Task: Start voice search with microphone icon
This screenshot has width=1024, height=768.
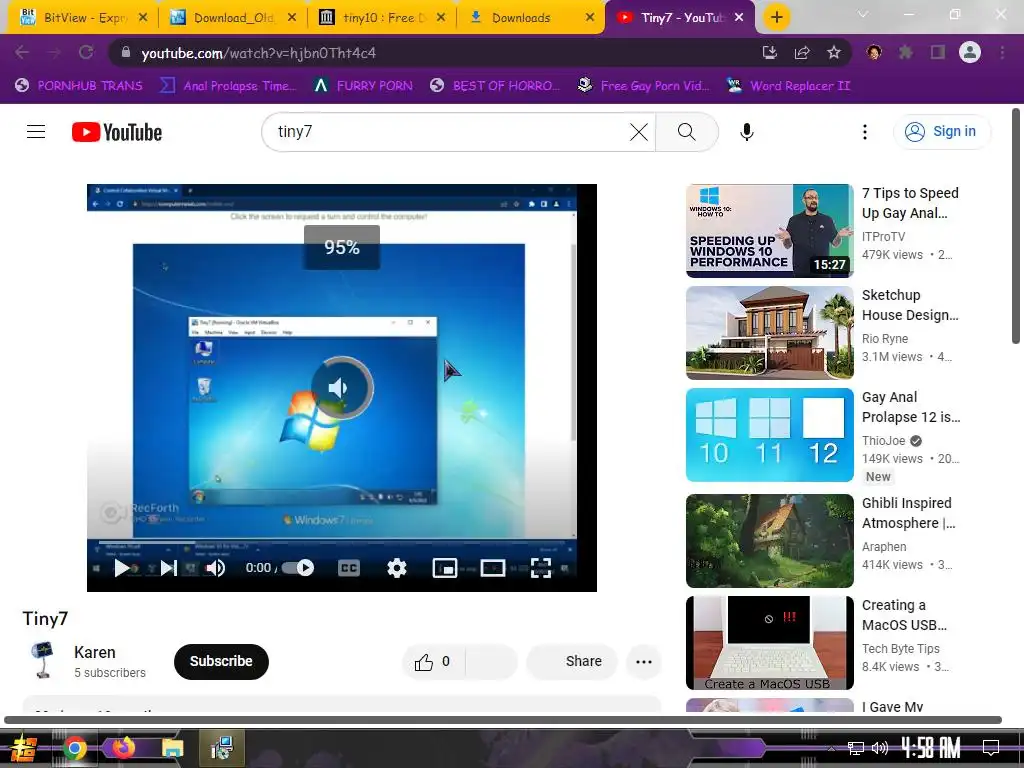Action: click(746, 132)
